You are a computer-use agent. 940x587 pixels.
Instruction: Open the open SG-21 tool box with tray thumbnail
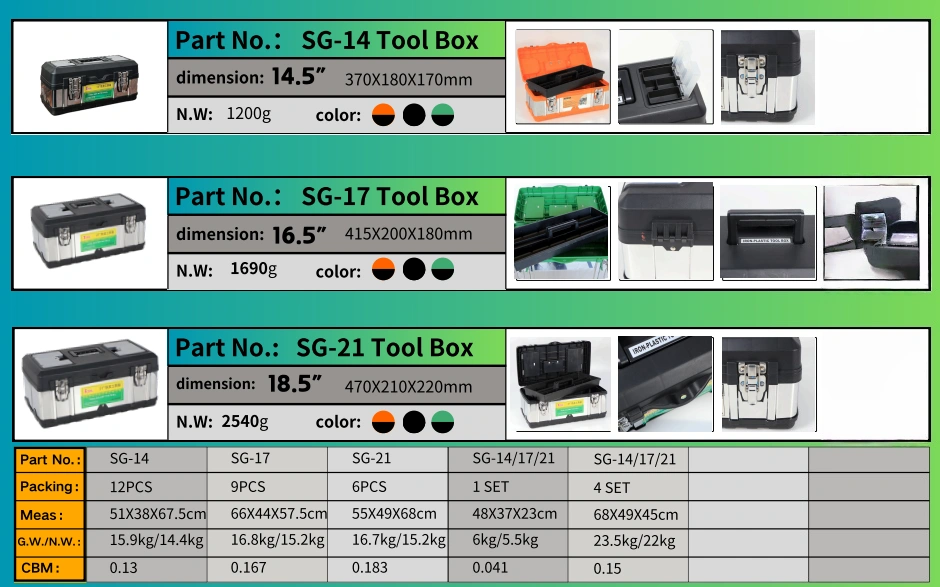(x=563, y=384)
